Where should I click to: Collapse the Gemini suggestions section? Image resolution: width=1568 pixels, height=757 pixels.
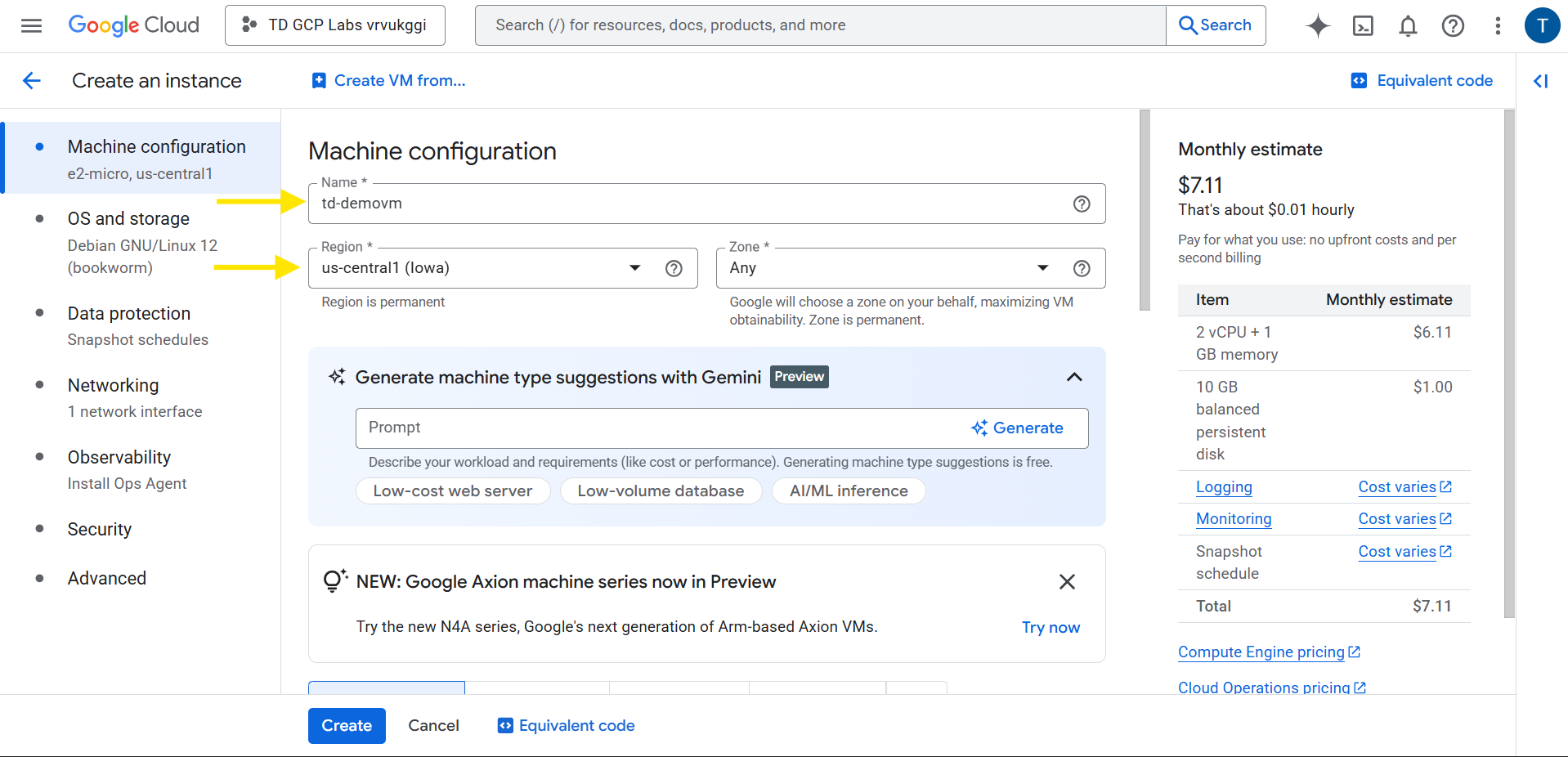click(1073, 377)
